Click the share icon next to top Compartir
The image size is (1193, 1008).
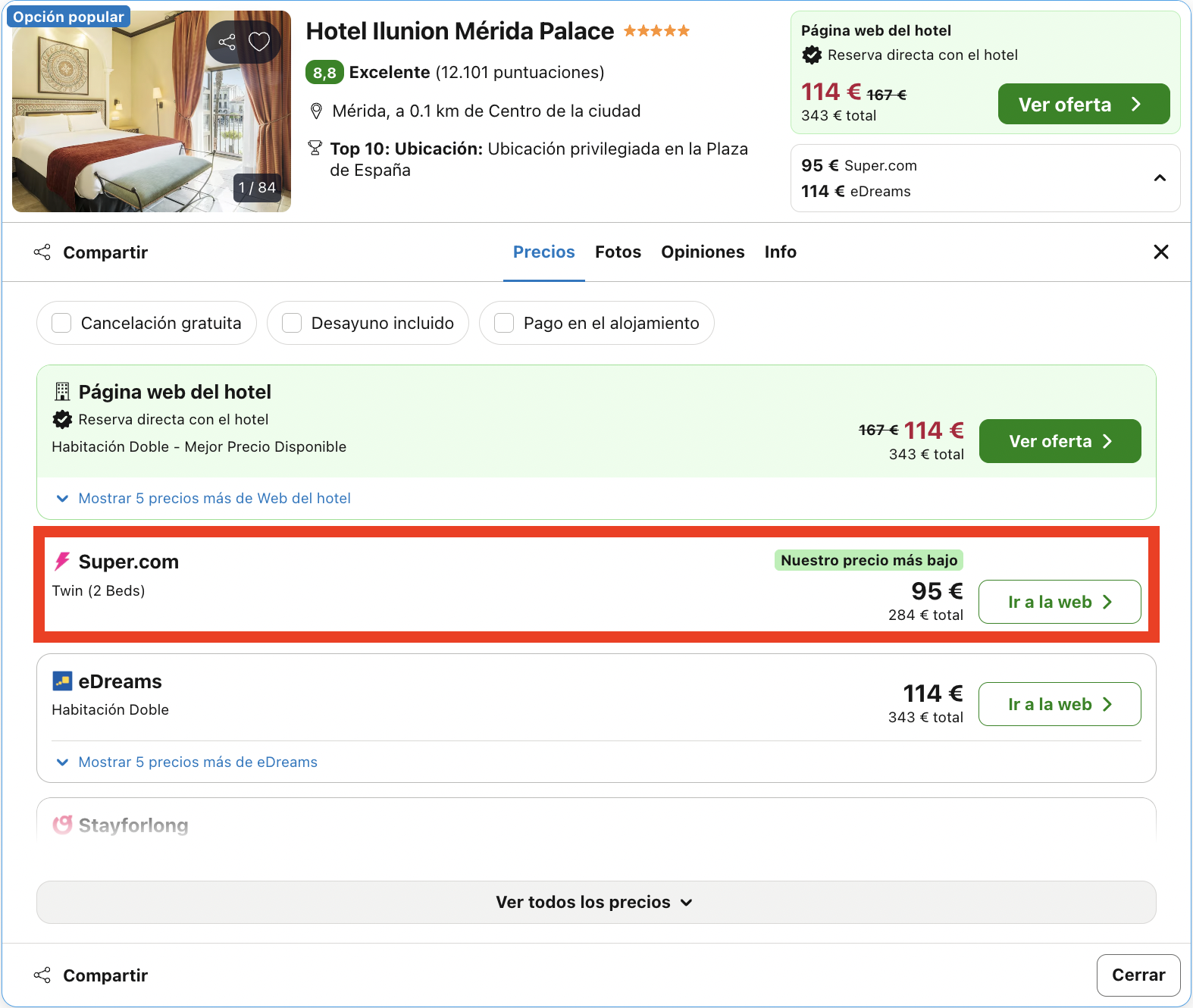point(42,252)
